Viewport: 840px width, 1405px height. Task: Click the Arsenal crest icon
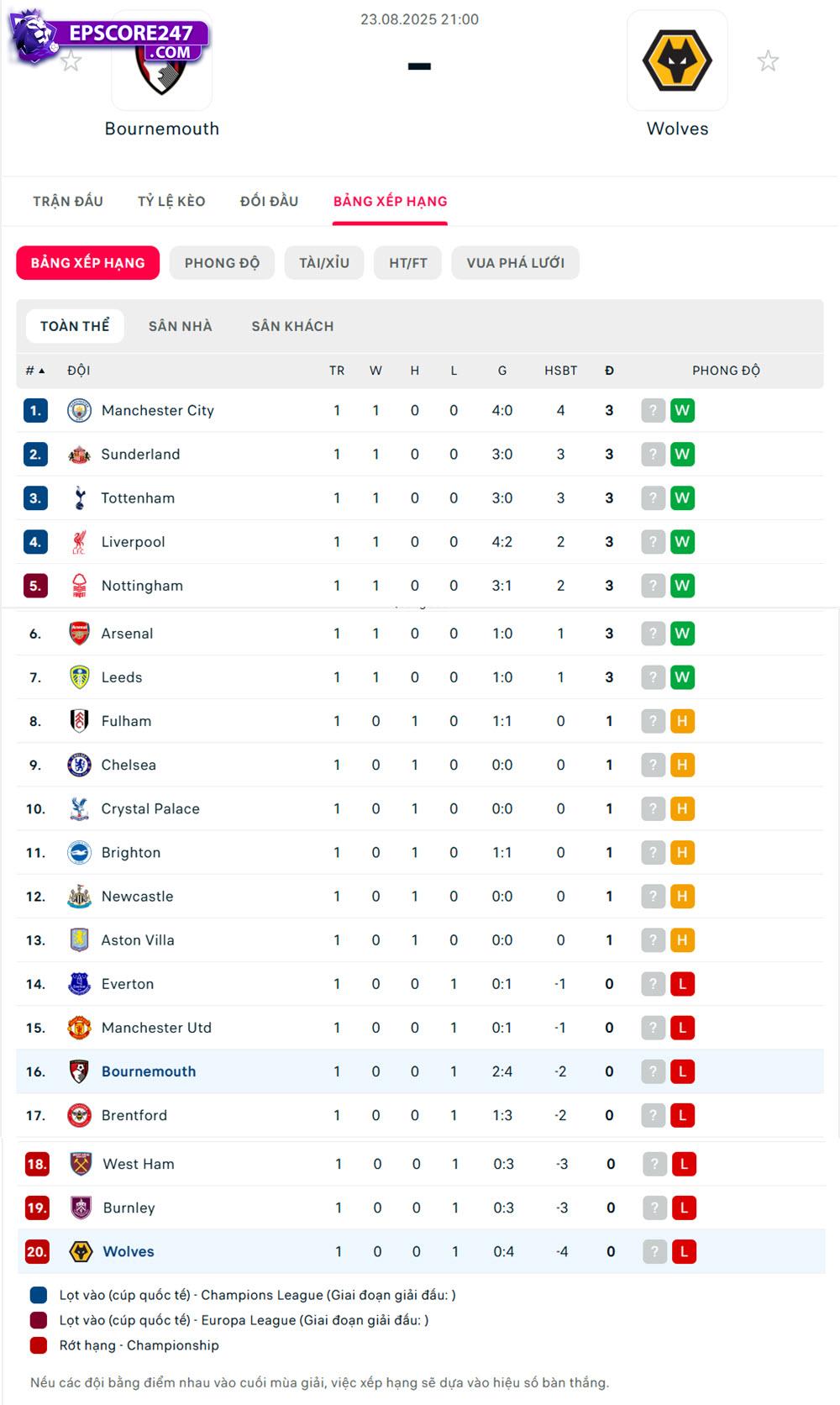[x=79, y=634]
